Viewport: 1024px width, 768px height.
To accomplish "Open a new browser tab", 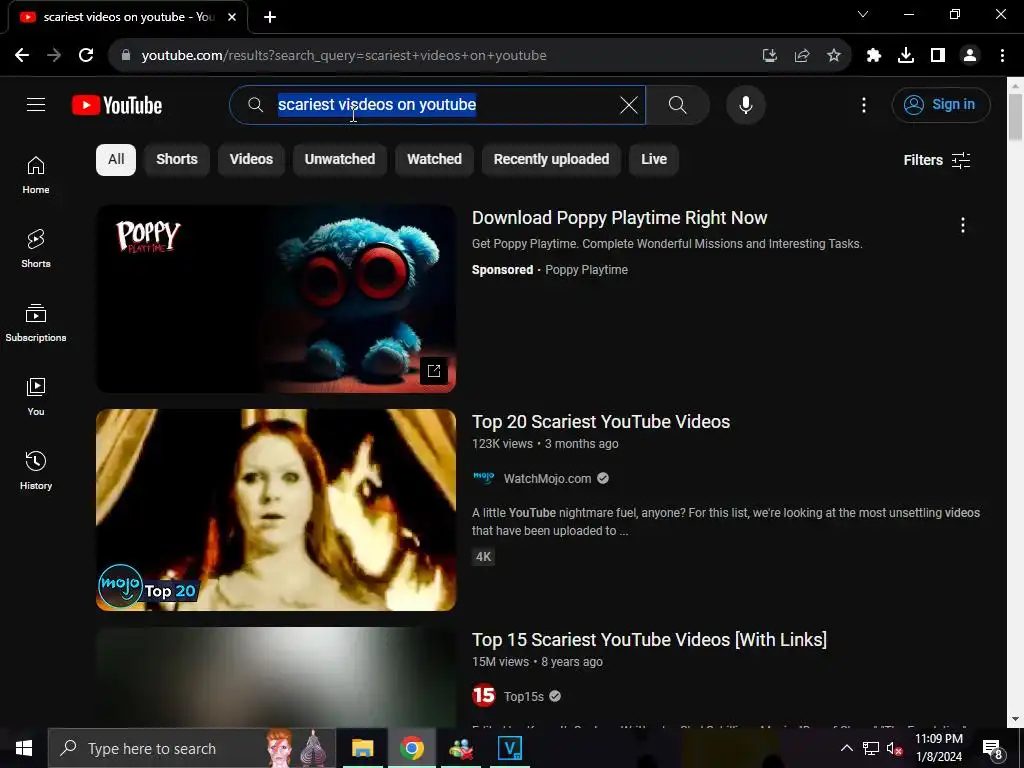I will [x=270, y=17].
